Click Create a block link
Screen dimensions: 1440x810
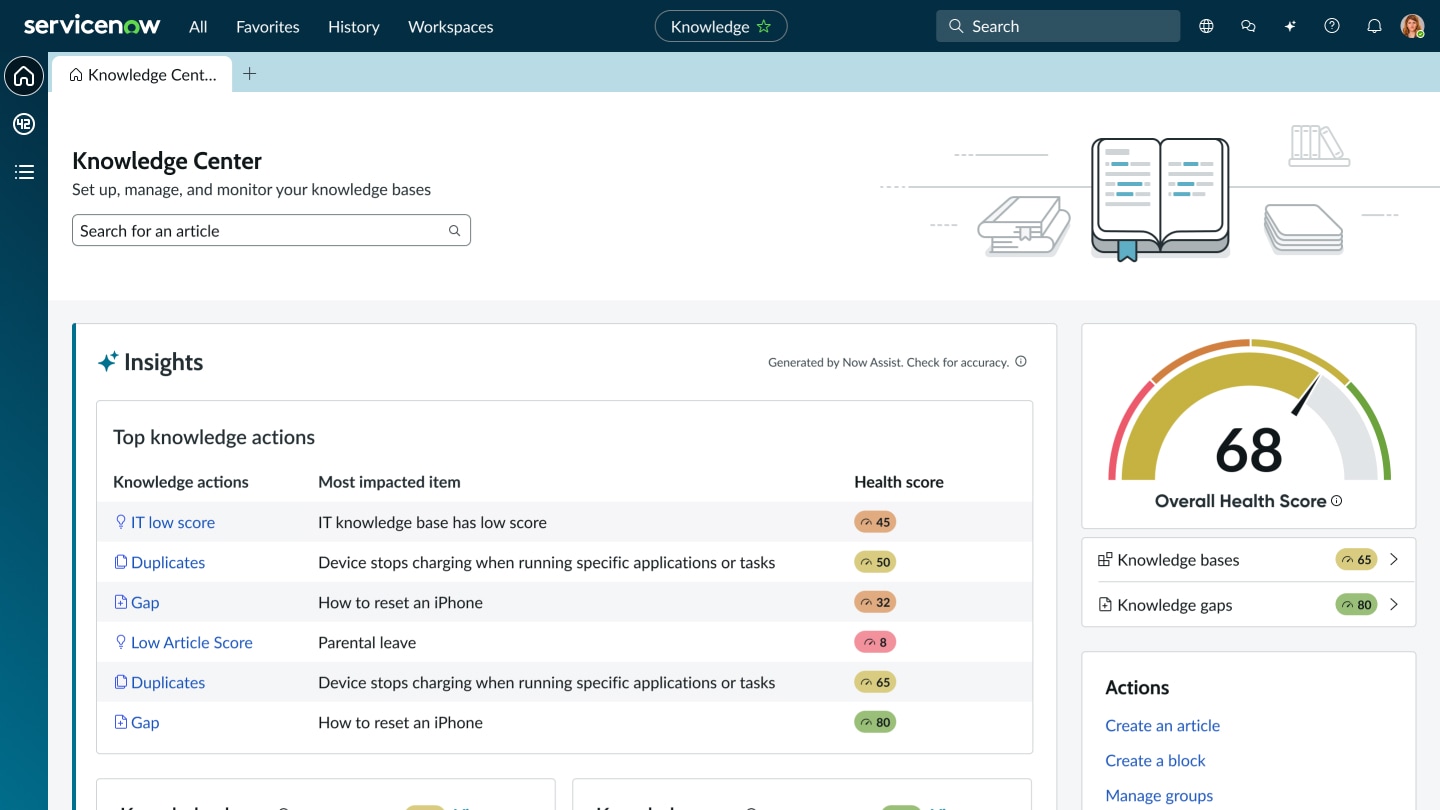click(1155, 760)
